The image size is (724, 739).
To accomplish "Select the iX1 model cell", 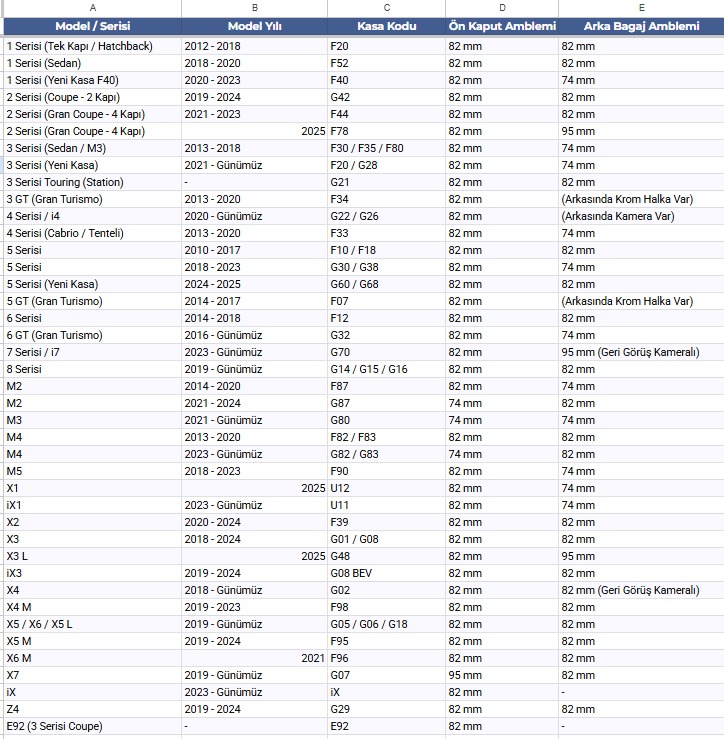I will (92, 505).
